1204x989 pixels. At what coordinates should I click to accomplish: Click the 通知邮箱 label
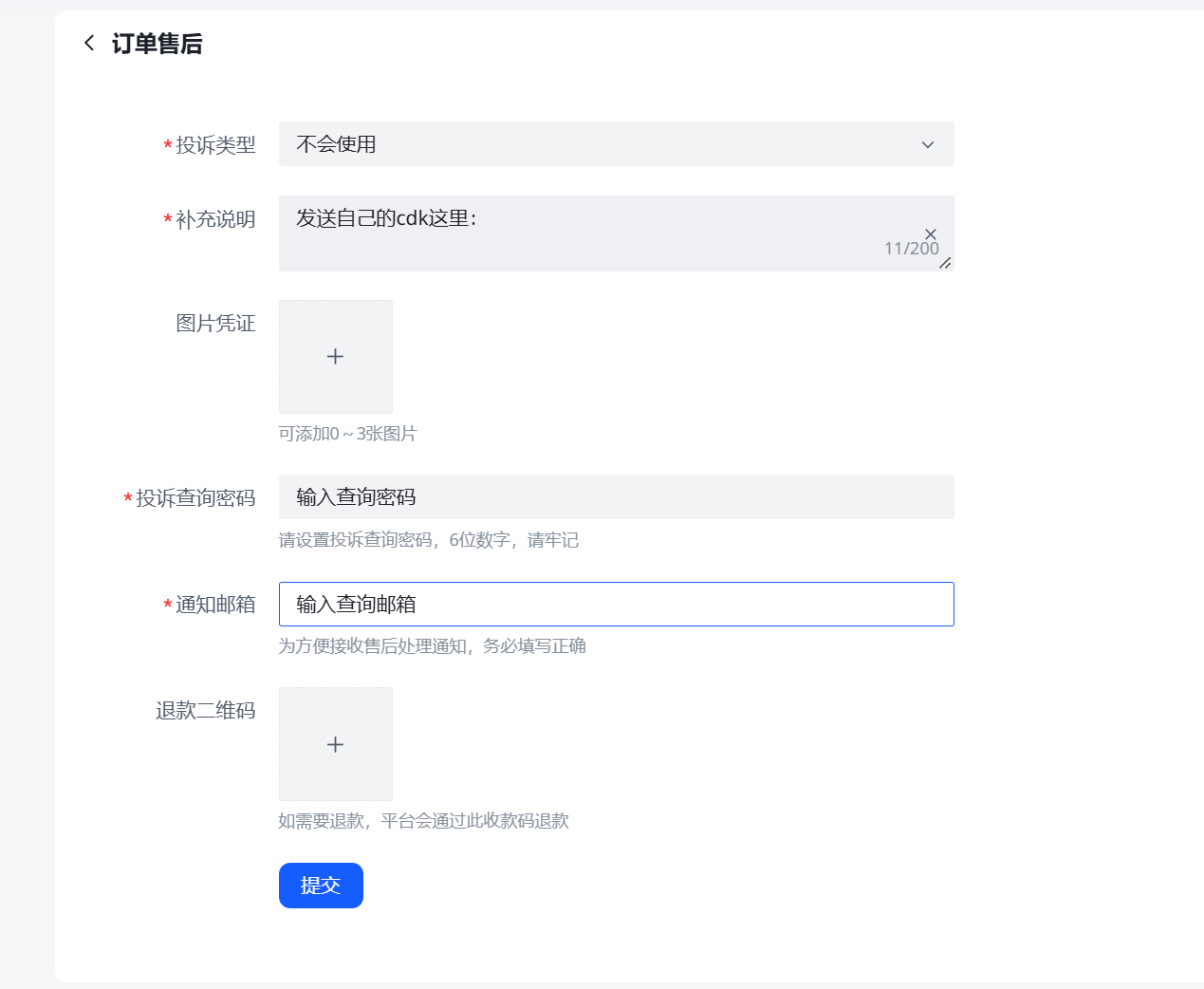pos(215,605)
